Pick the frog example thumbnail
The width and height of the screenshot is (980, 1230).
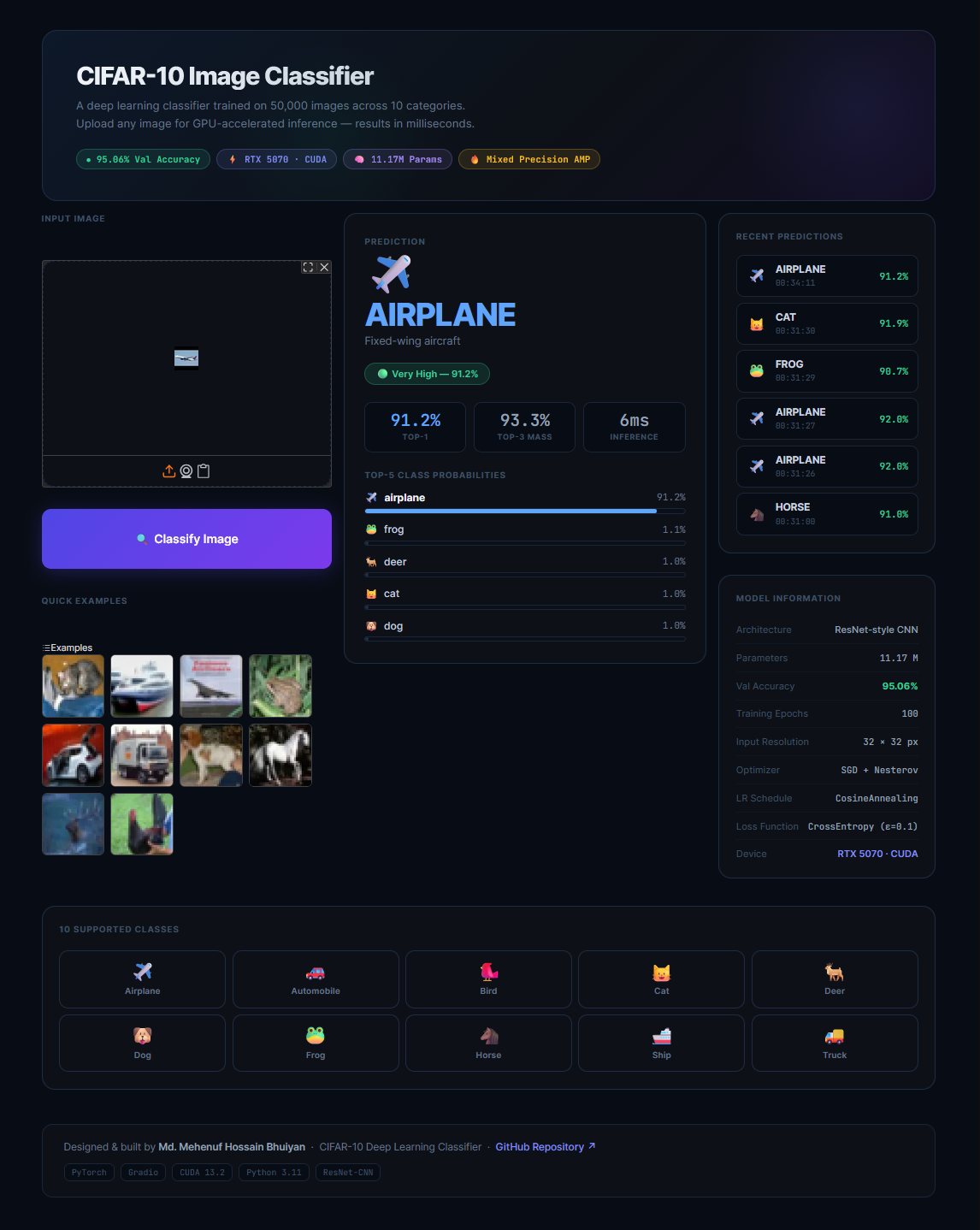(280, 686)
